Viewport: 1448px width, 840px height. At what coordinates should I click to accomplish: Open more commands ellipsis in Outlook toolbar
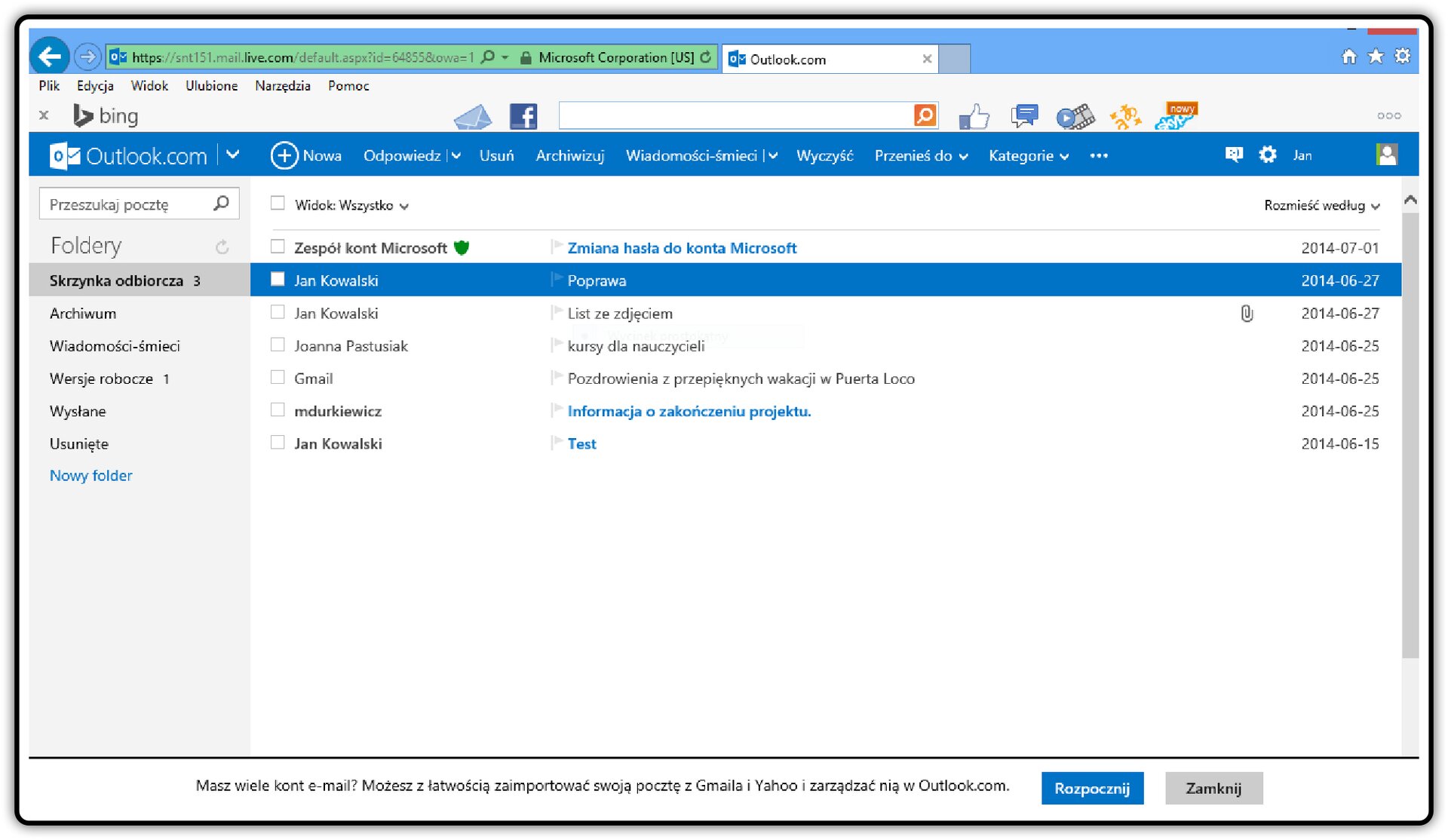1099,155
